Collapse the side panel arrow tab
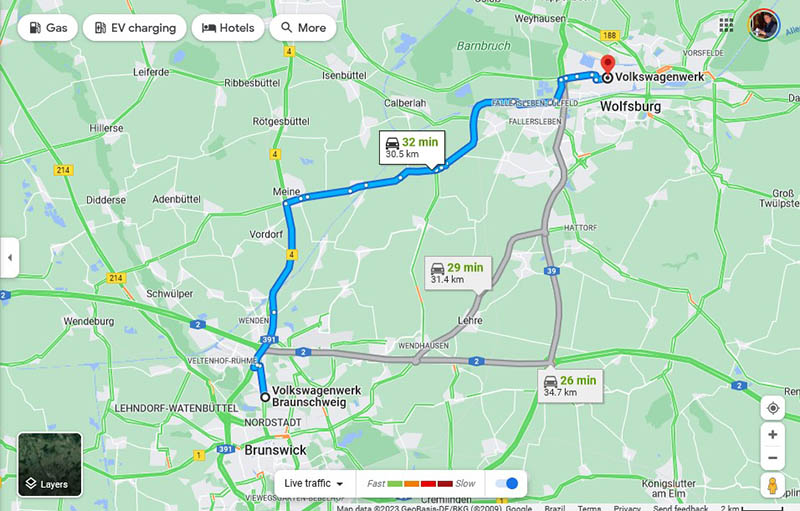The height and width of the screenshot is (511, 800). click(x=9, y=258)
